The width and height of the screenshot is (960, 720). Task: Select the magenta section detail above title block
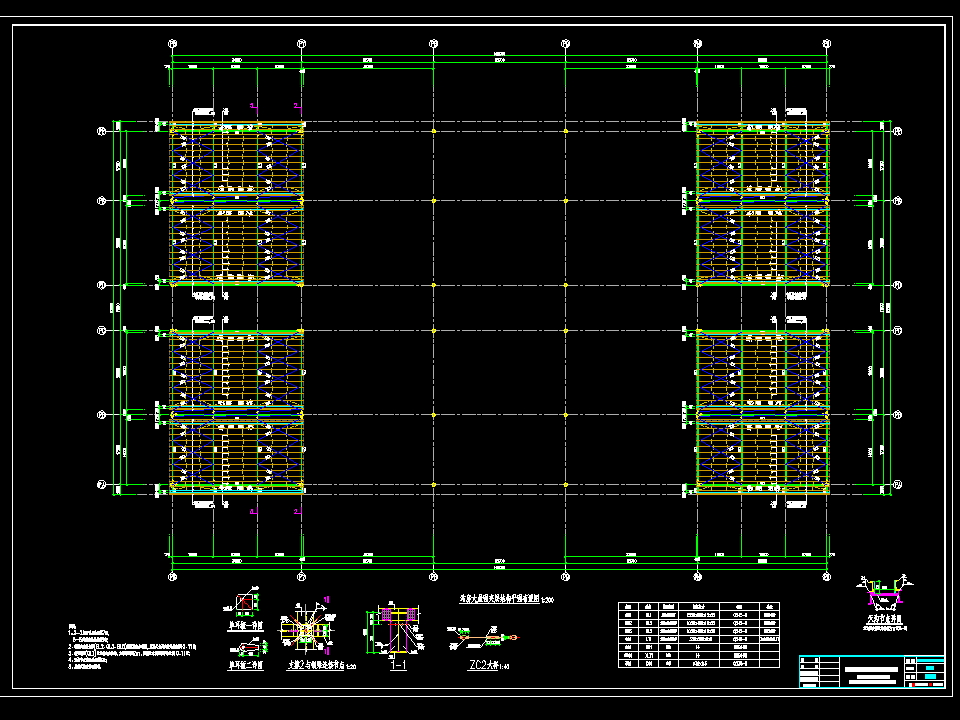click(883, 594)
